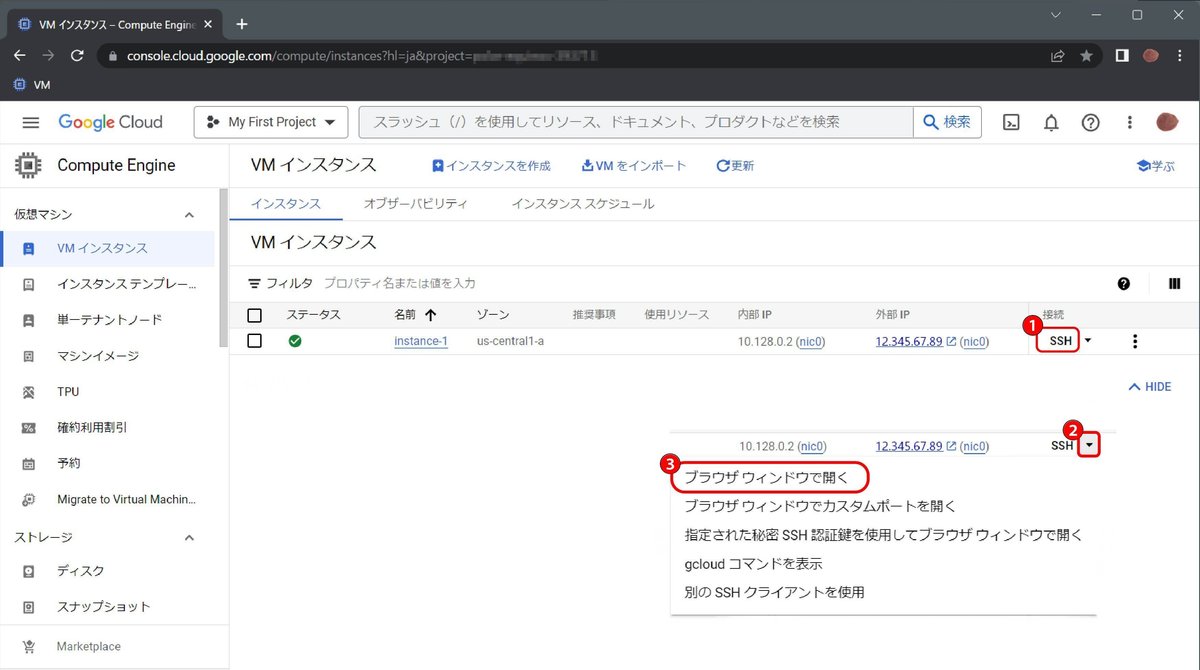This screenshot has height=670, width=1200.
Task: Go back with browser back arrow
Action: click(19, 56)
